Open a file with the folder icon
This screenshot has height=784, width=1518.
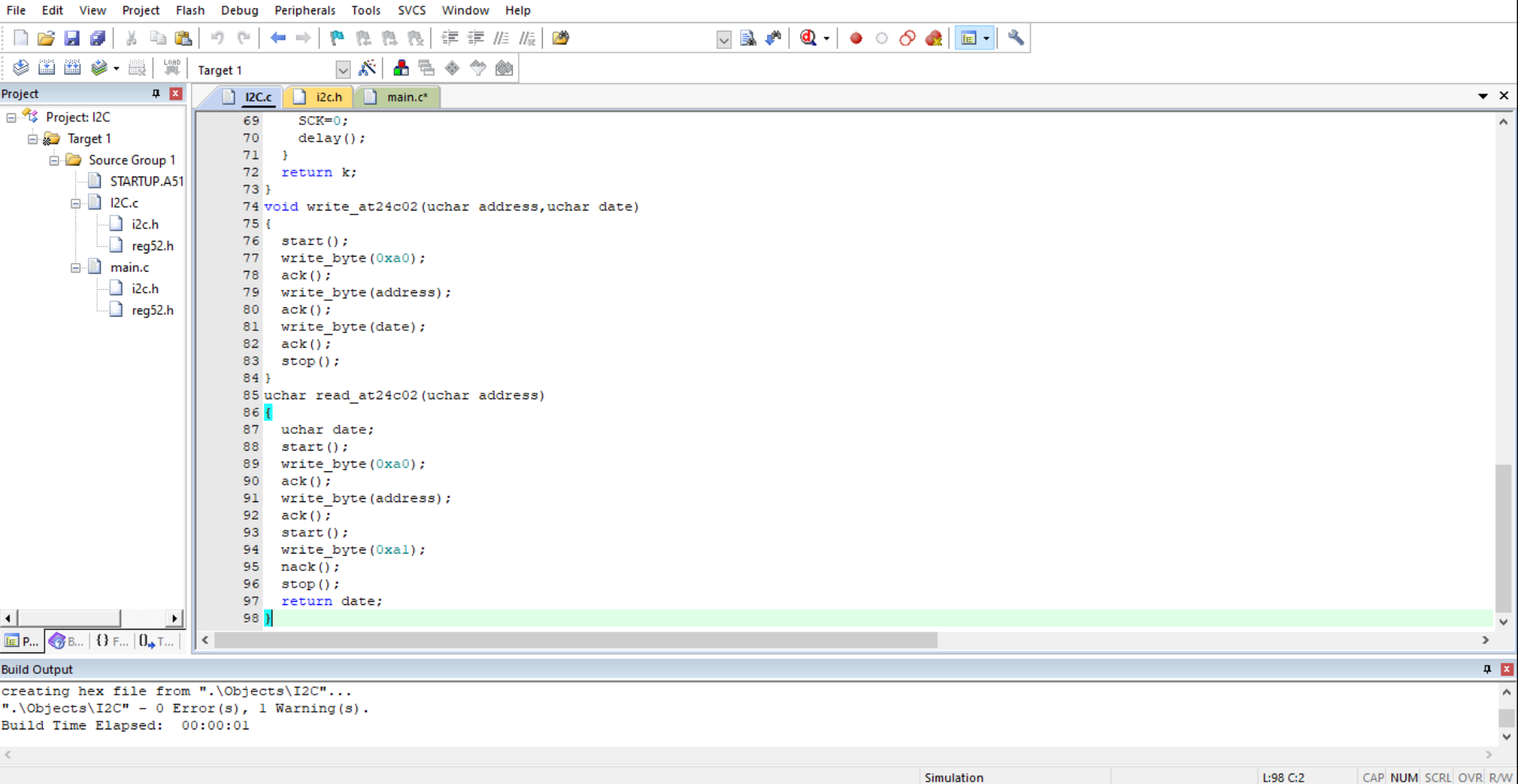[46, 38]
